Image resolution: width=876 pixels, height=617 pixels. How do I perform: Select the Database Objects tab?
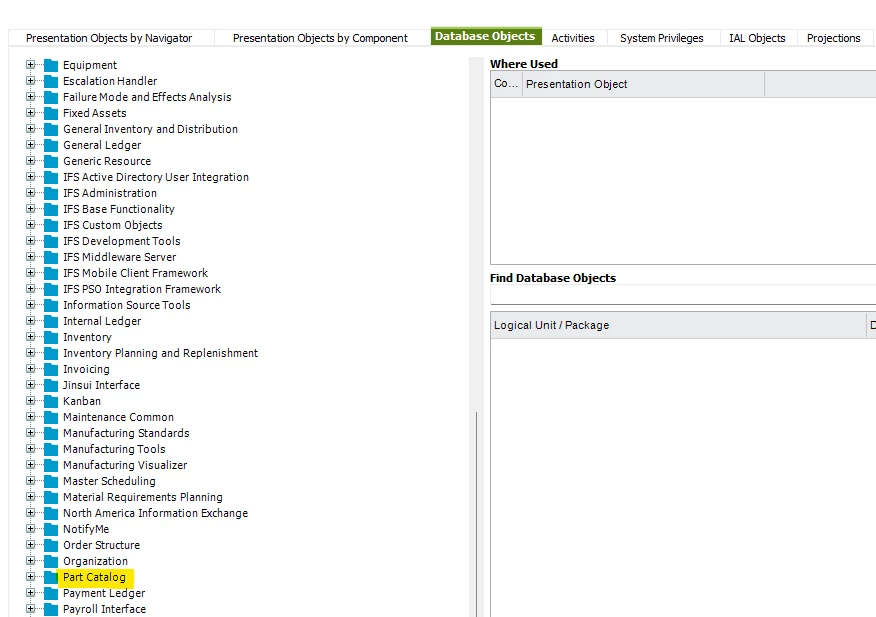485,36
